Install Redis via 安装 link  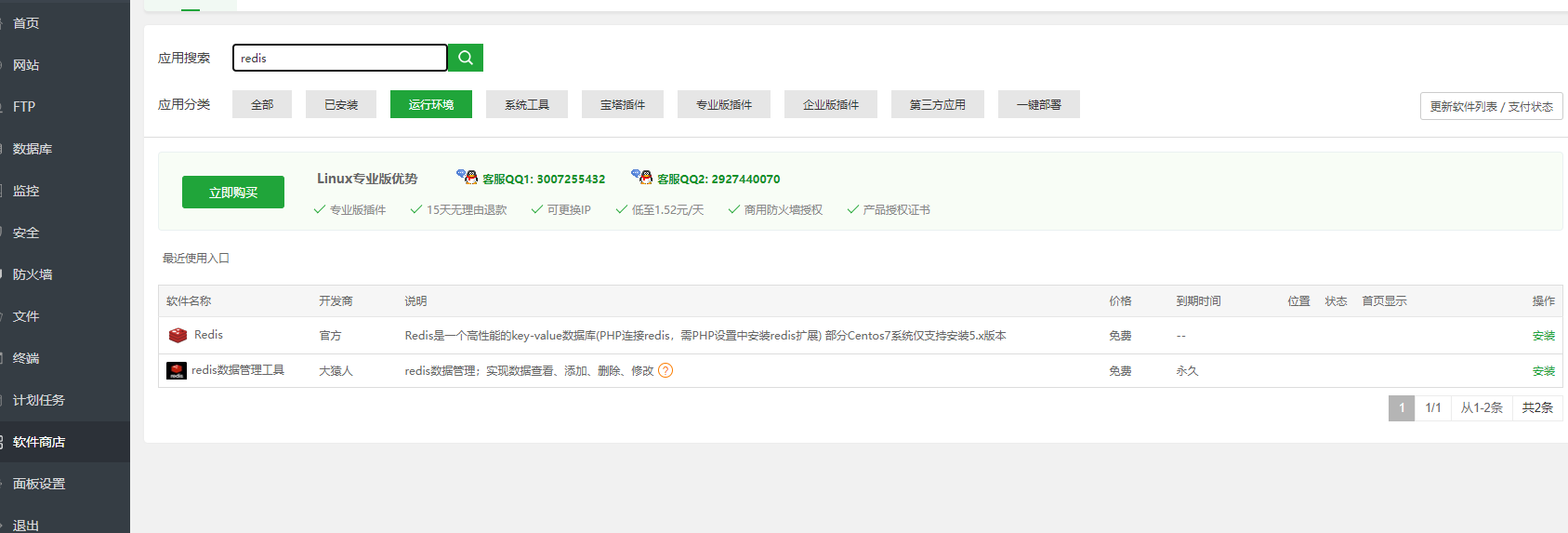point(1543,336)
